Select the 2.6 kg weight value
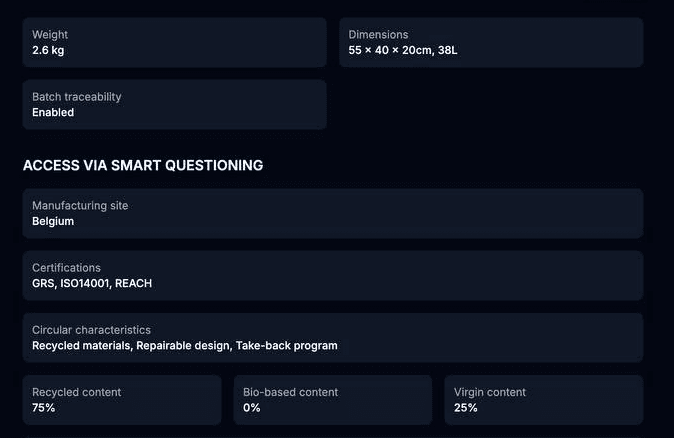 tap(48, 50)
